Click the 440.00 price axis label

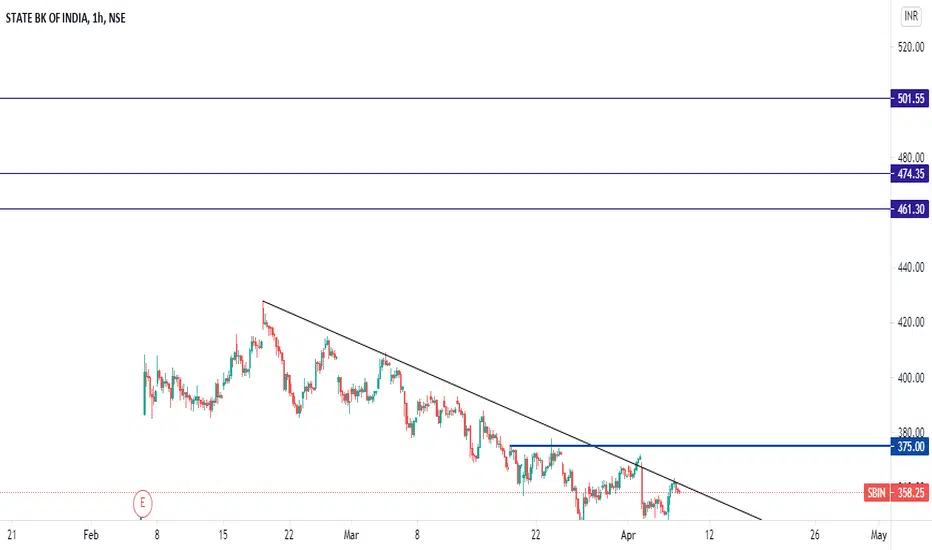911,268
